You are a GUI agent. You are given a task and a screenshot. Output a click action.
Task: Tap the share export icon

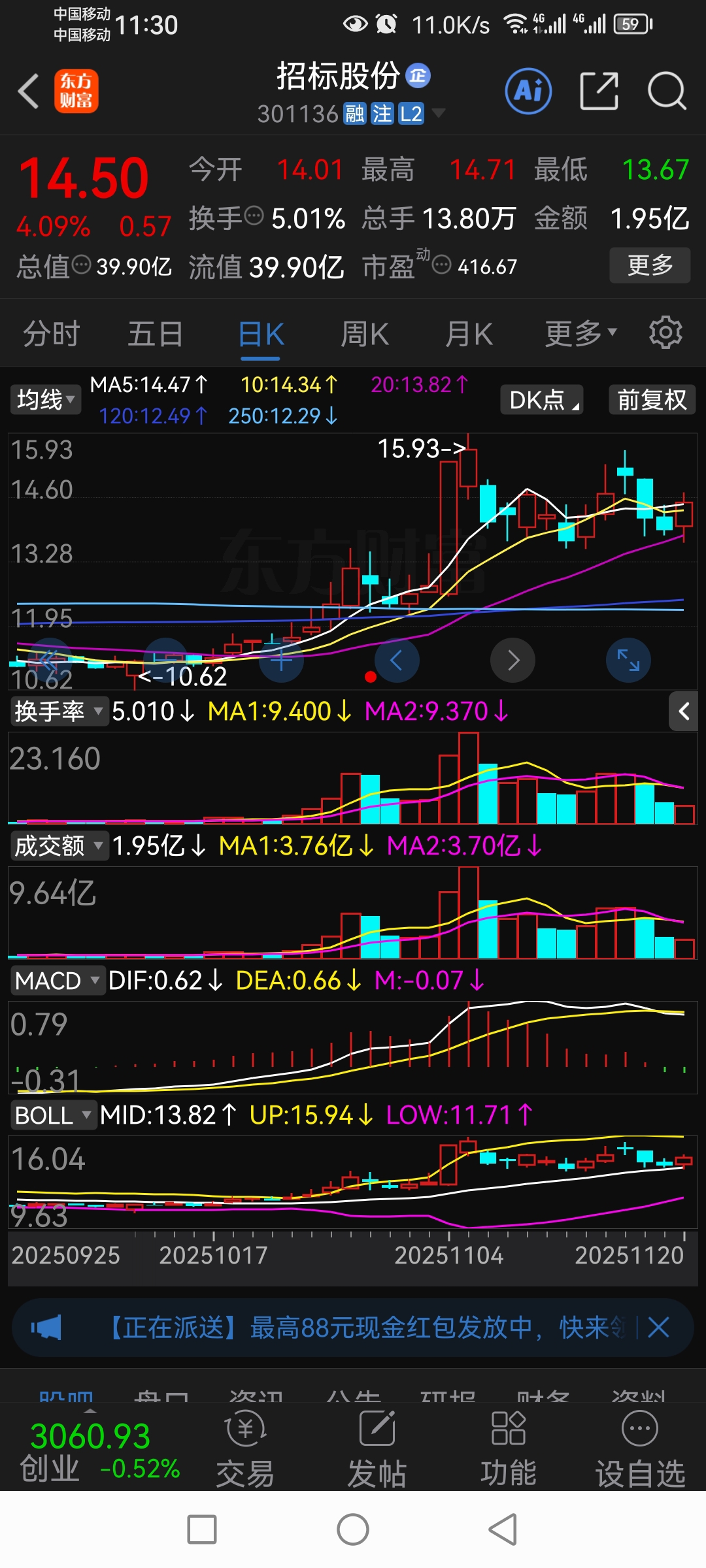tap(599, 91)
